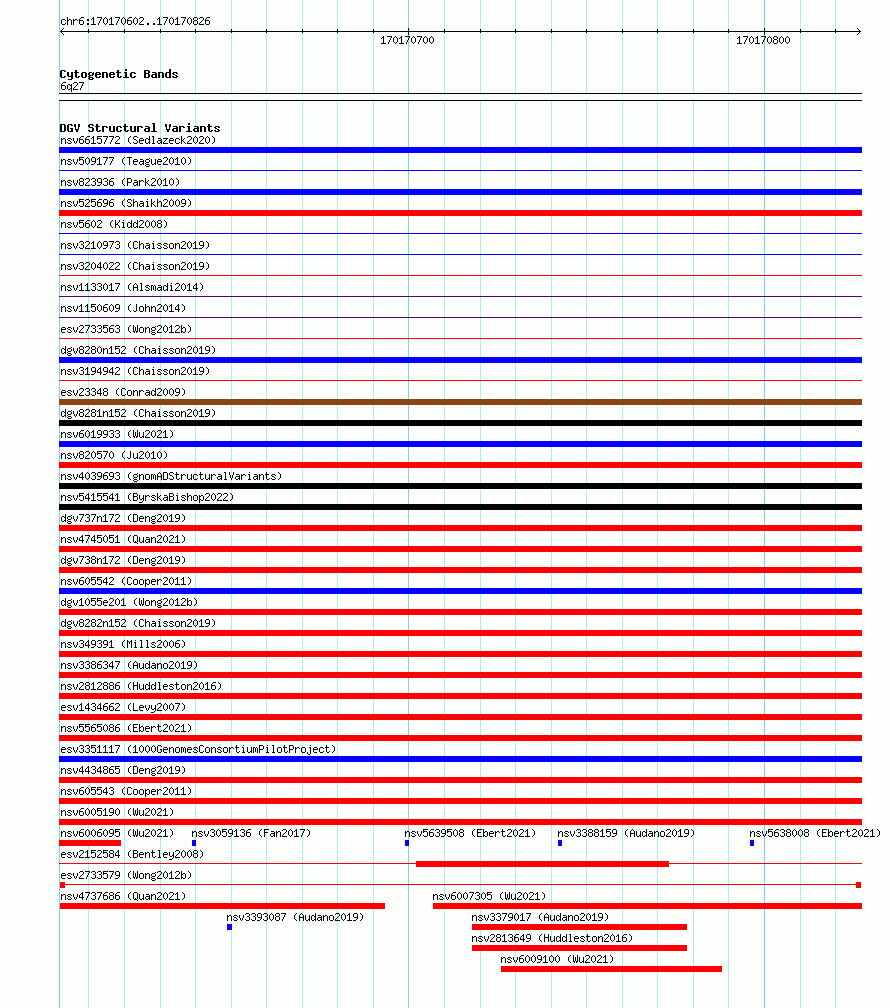Click nsv3386347 (Audano2019) label
The width and height of the screenshot is (890, 1008).
point(129,665)
